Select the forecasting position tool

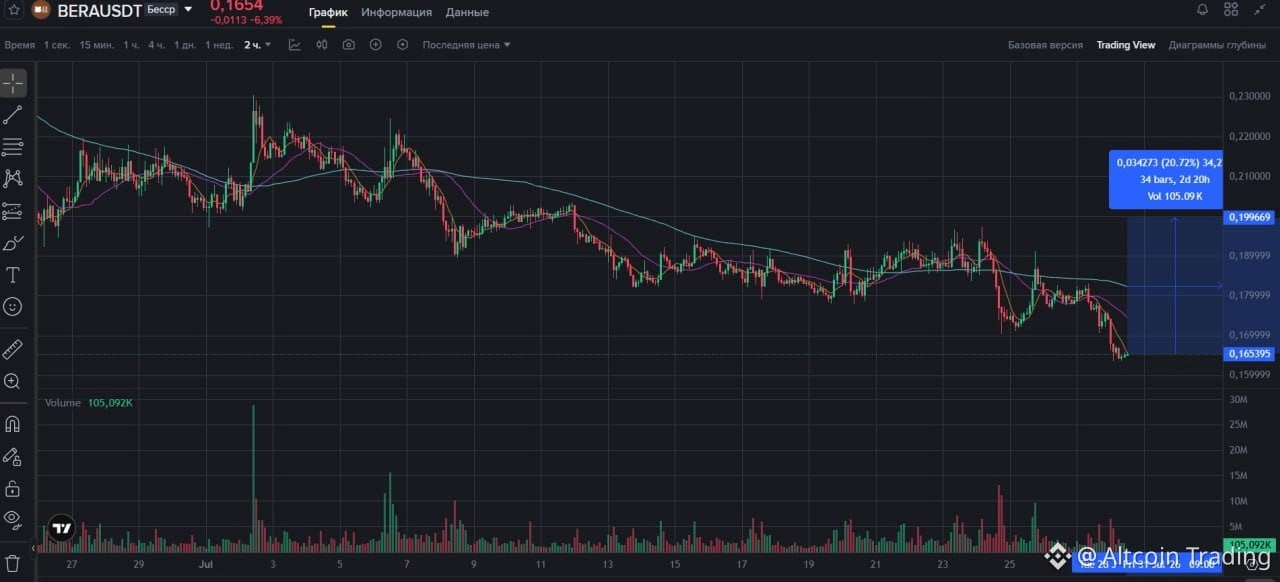tap(13, 211)
